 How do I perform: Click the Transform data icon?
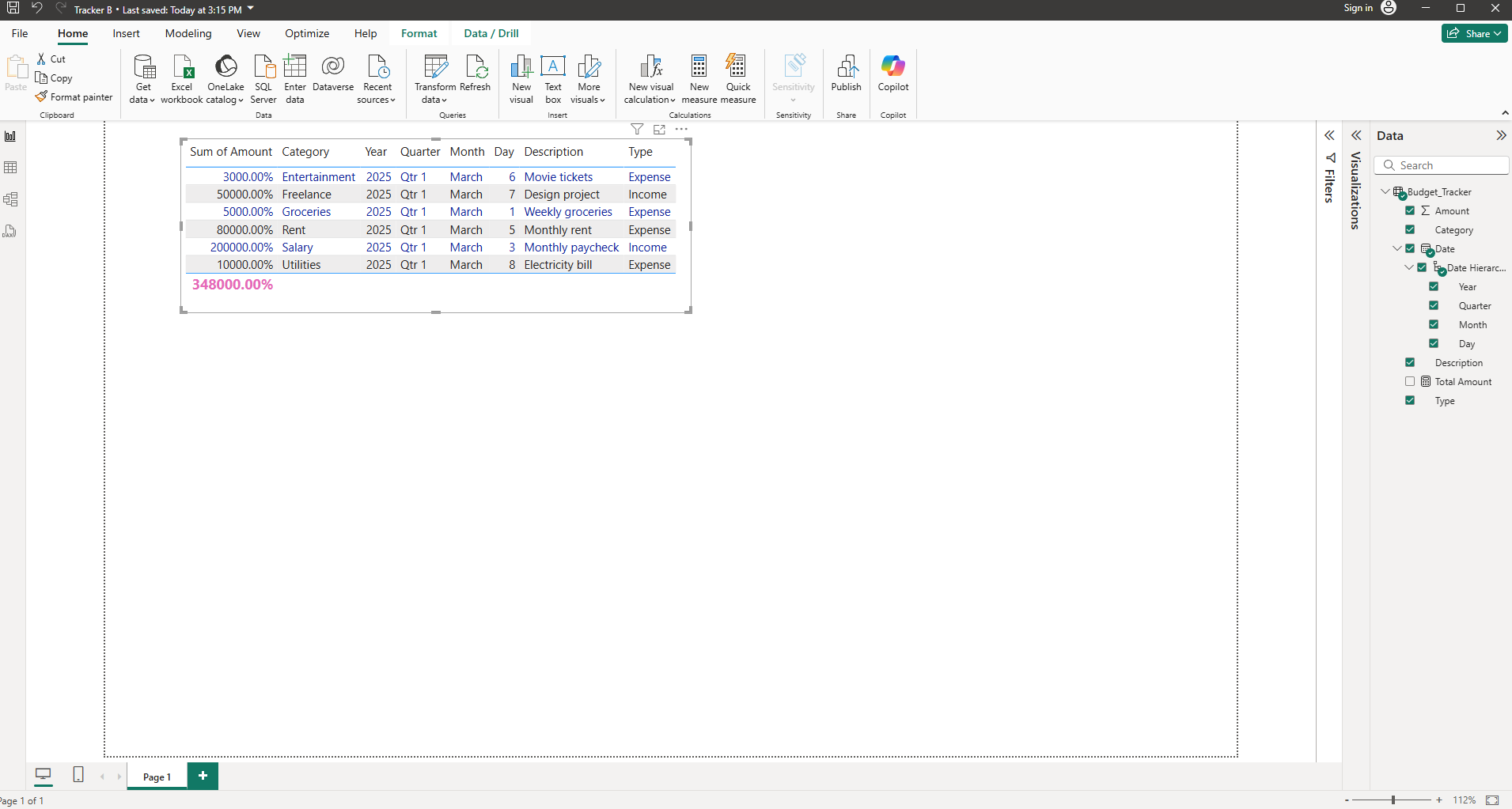[435, 67]
